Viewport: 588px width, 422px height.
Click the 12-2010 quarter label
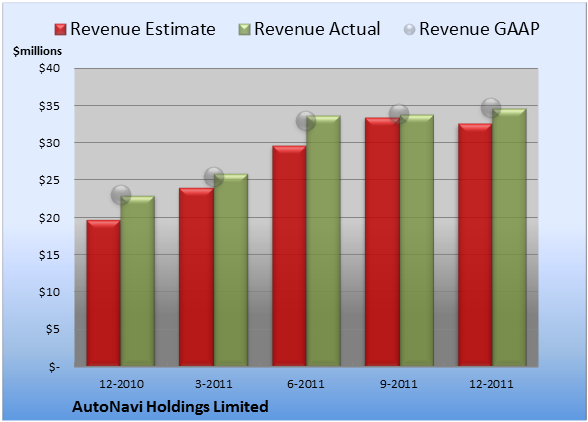121,384
